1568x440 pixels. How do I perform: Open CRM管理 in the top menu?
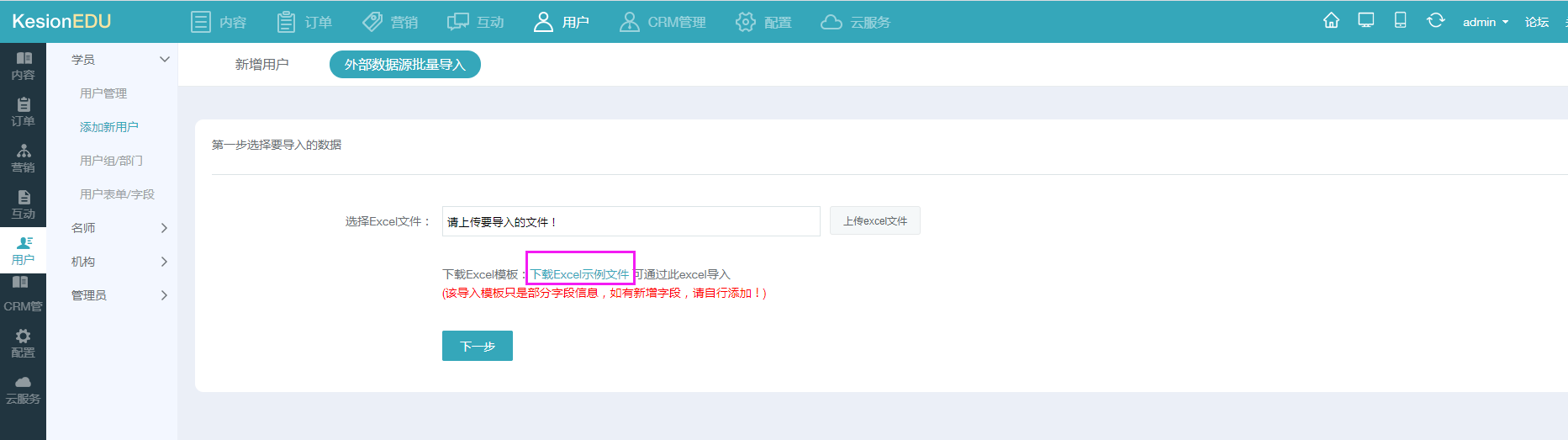pos(663,22)
